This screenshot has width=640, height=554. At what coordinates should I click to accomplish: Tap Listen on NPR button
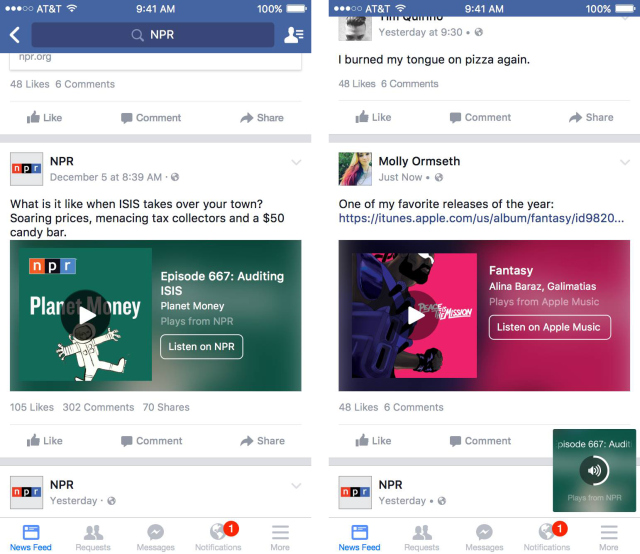pyautogui.click(x=202, y=347)
